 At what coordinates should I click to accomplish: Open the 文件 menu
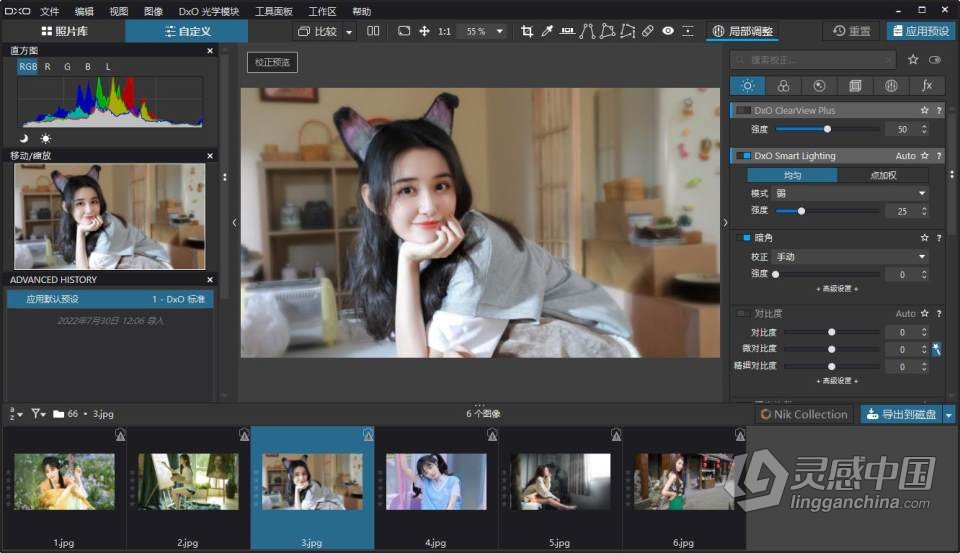click(x=50, y=11)
